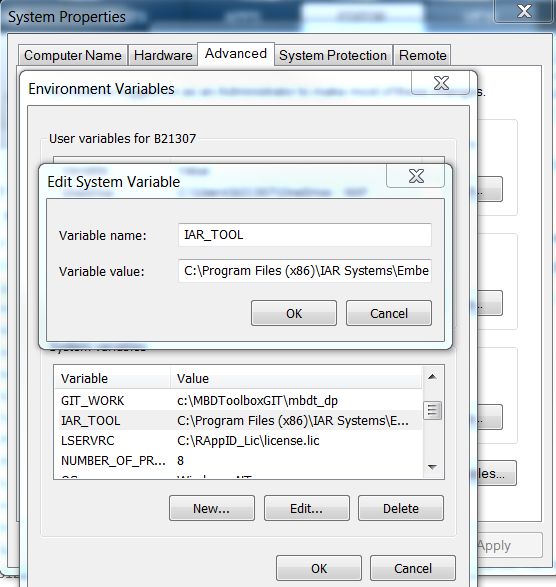Go to the Remote tab
Screen dimensions: 556x587
pos(422,55)
